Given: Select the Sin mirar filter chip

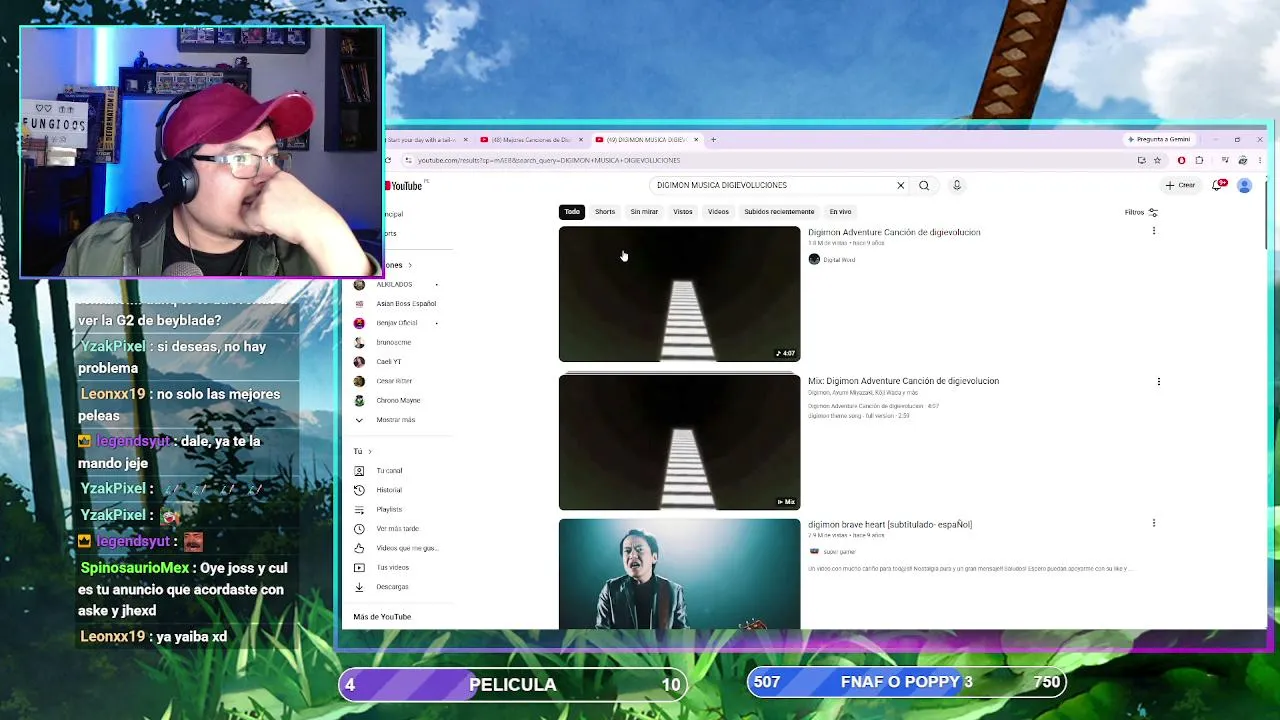Looking at the screenshot, I should (x=644, y=212).
